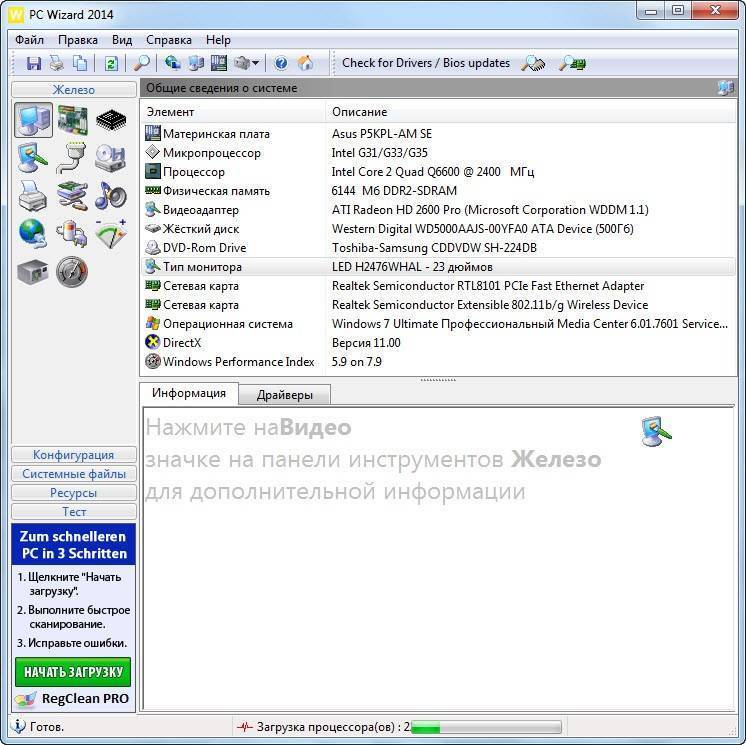Click the Home house toolbar icon

click(x=305, y=63)
